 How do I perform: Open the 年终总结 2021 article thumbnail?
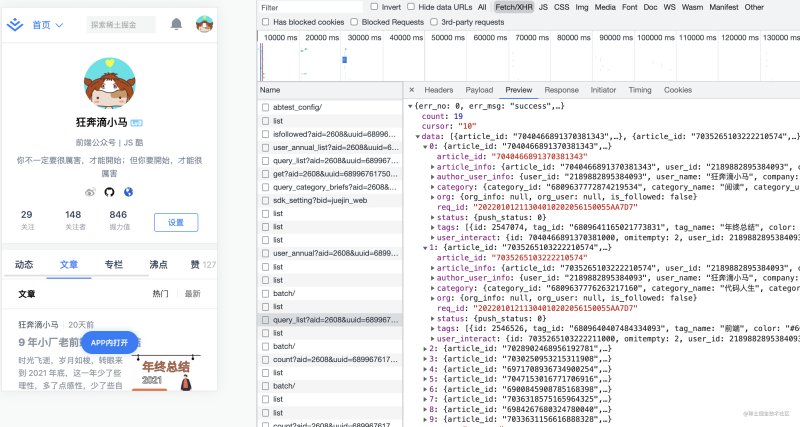tap(166, 373)
